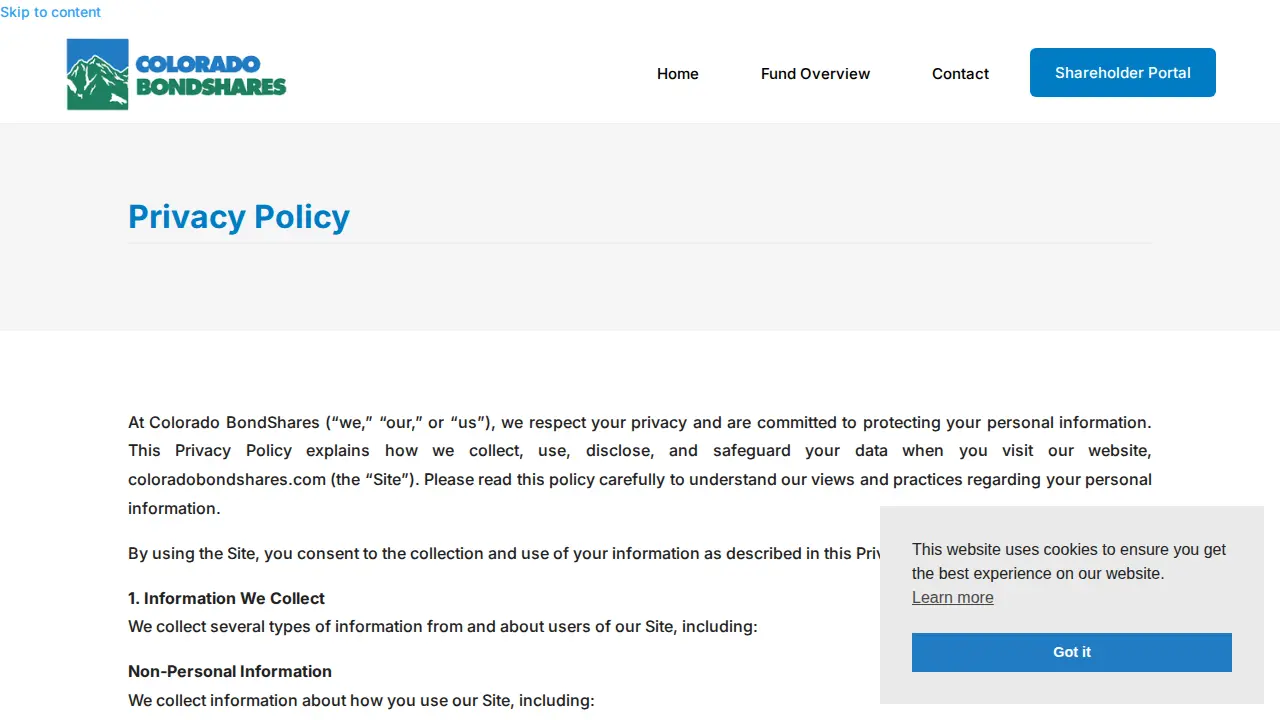
Task: Click the 'We collect several types' sentence
Action: (443, 626)
